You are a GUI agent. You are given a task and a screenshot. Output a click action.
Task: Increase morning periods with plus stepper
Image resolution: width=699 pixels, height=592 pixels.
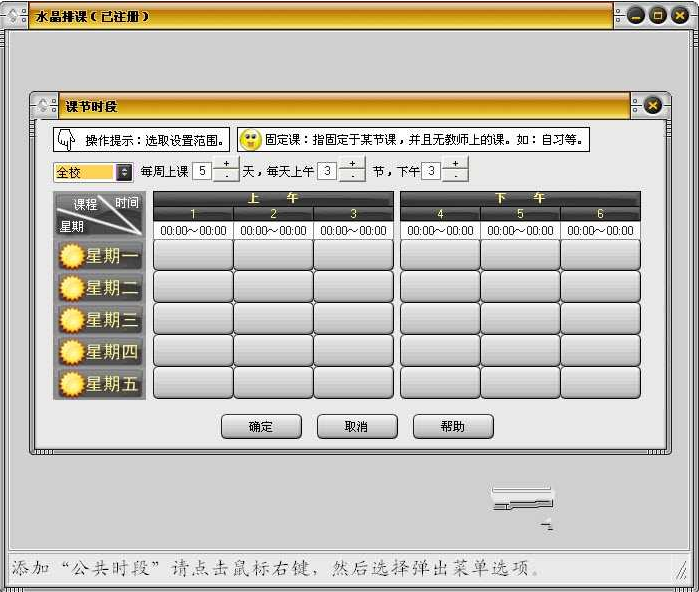pos(352,163)
